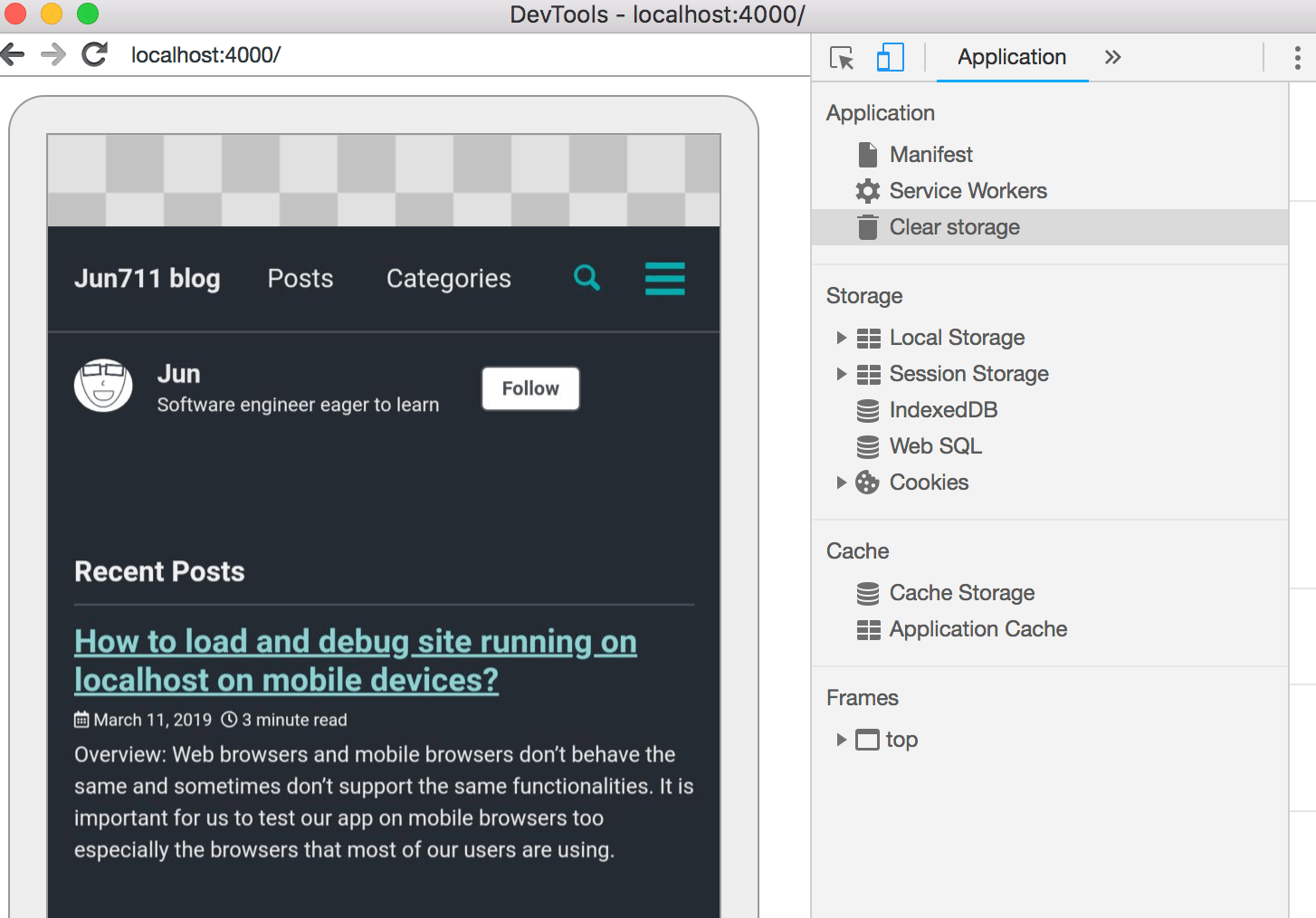Click the Follow button
1316x918 pixels.
point(530,388)
